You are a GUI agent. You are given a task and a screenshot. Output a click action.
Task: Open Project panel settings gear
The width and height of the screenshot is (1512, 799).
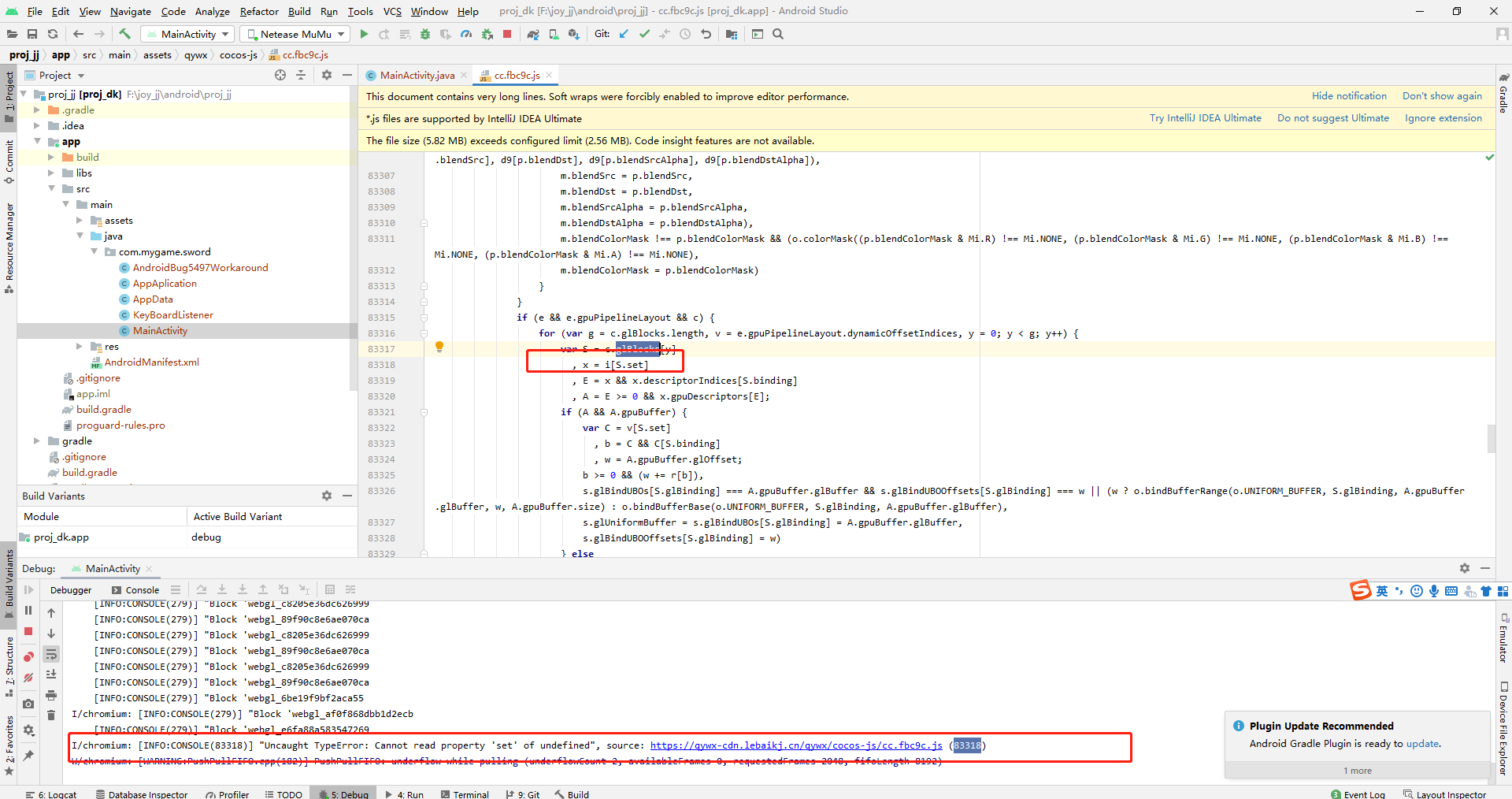[327, 75]
